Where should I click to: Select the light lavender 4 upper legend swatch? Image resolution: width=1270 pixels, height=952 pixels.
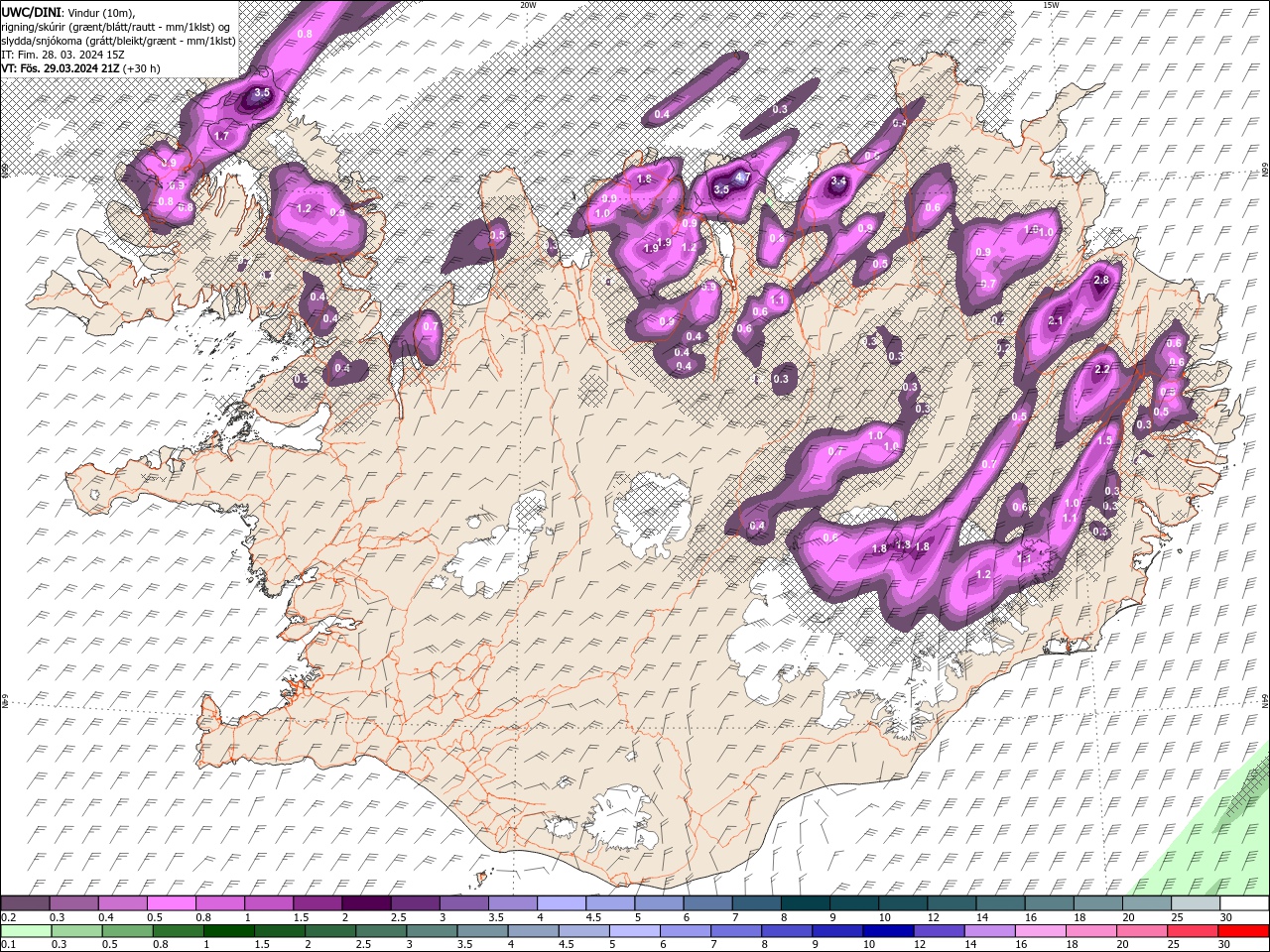coord(562,903)
